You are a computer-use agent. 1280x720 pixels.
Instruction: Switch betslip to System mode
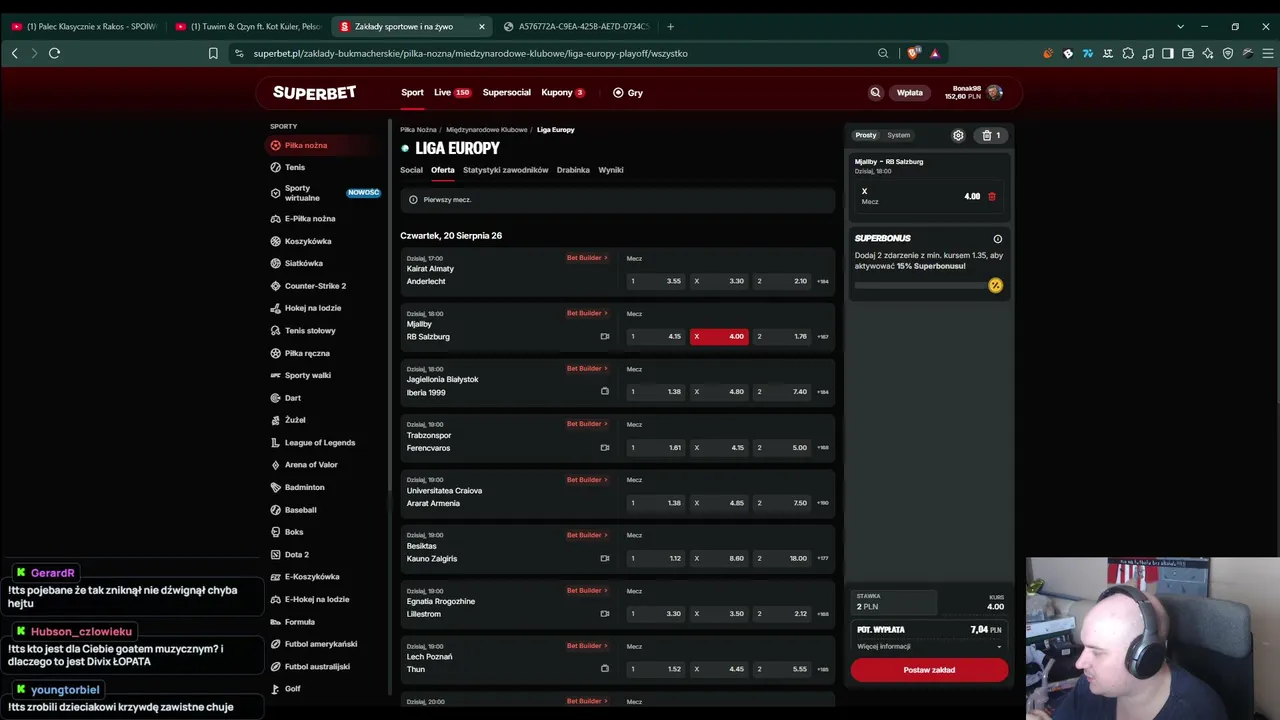(899, 135)
